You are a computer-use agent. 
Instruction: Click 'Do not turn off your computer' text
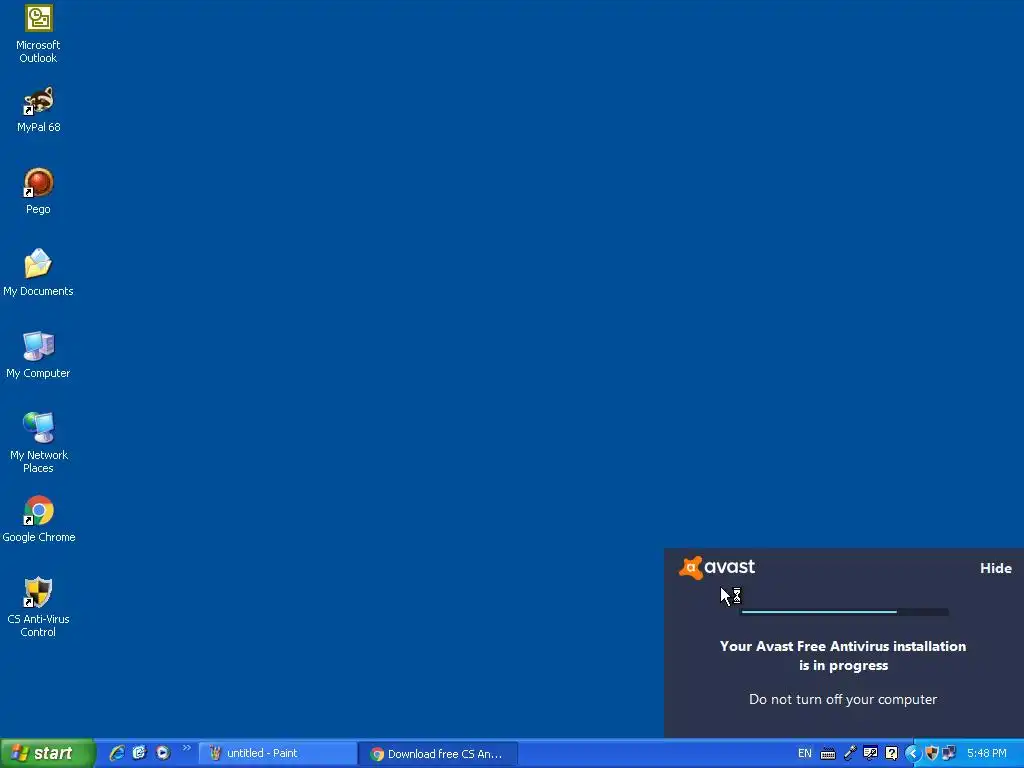[x=842, y=699]
